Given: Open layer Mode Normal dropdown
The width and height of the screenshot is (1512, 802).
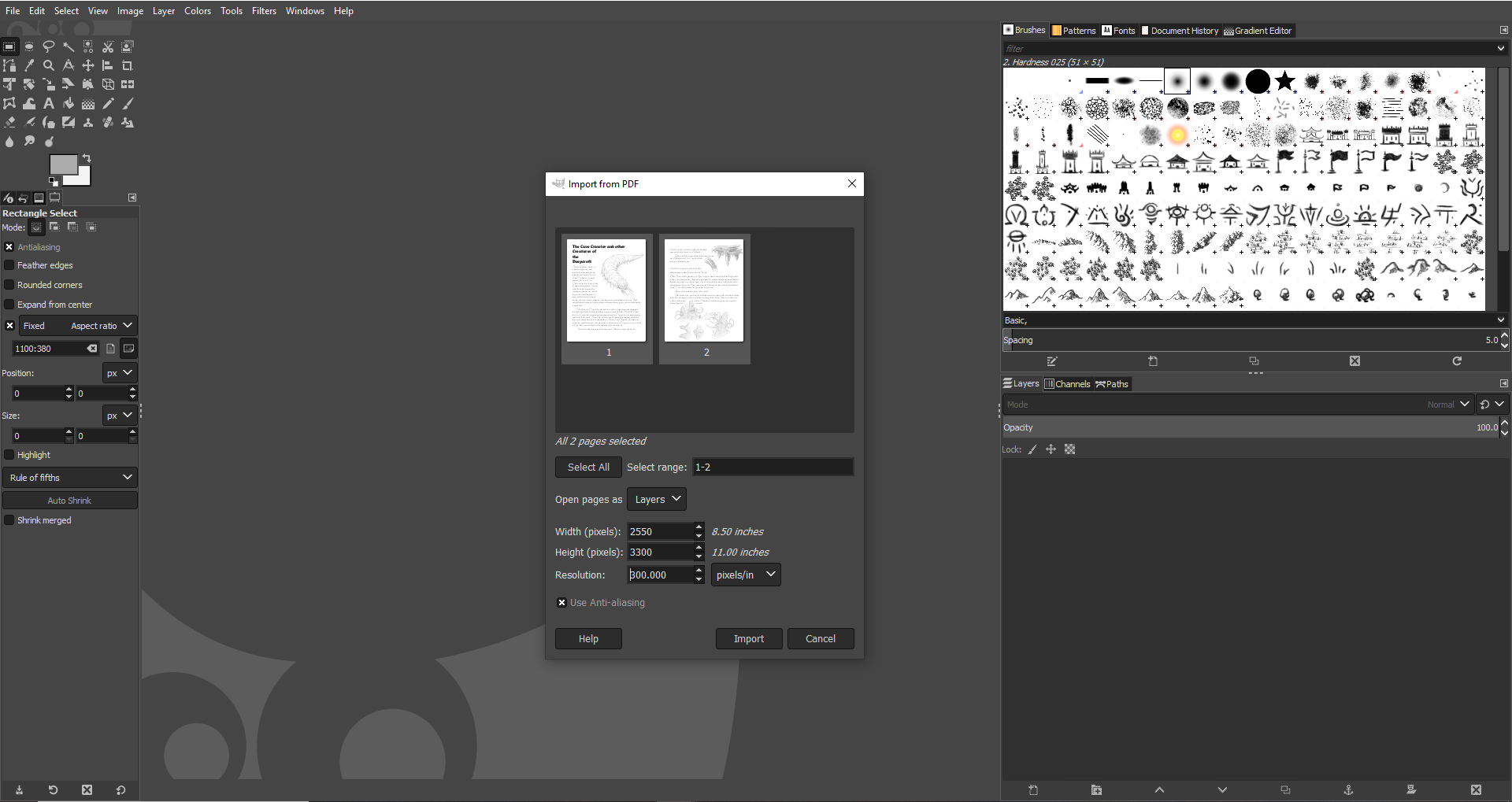Looking at the screenshot, I should (x=1237, y=405).
